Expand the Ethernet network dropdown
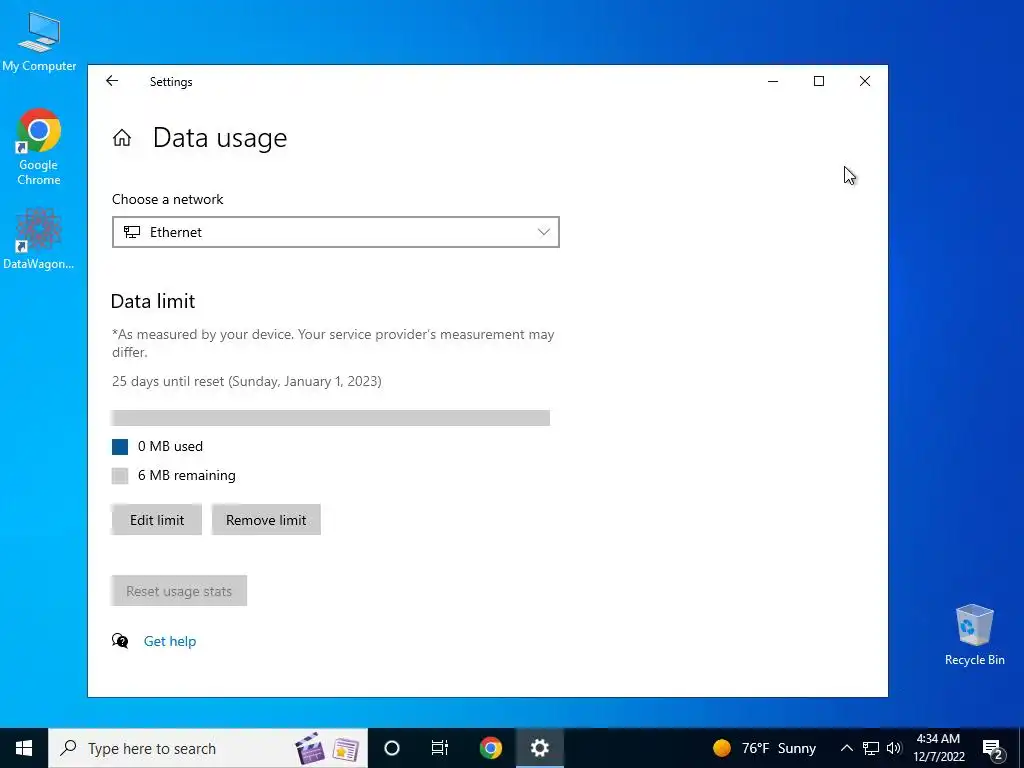Image resolution: width=1024 pixels, height=768 pixels. tap(336, 232)
